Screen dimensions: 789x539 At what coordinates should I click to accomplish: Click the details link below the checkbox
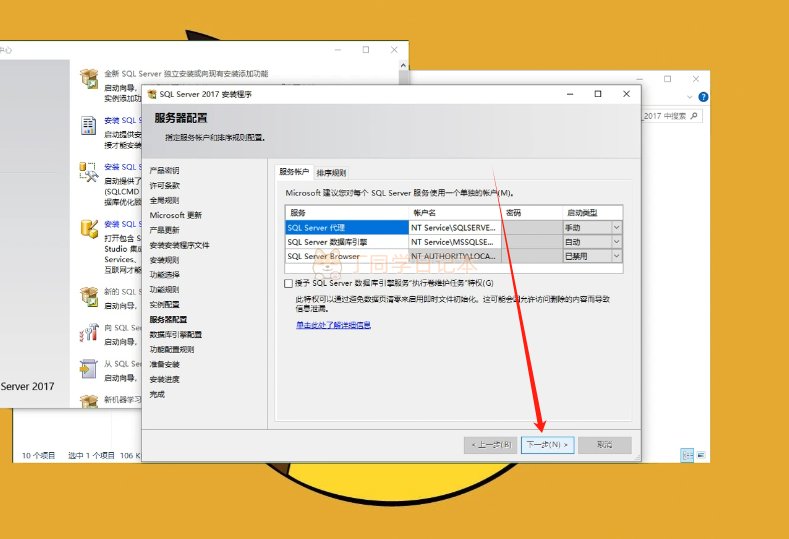point(333,325)
